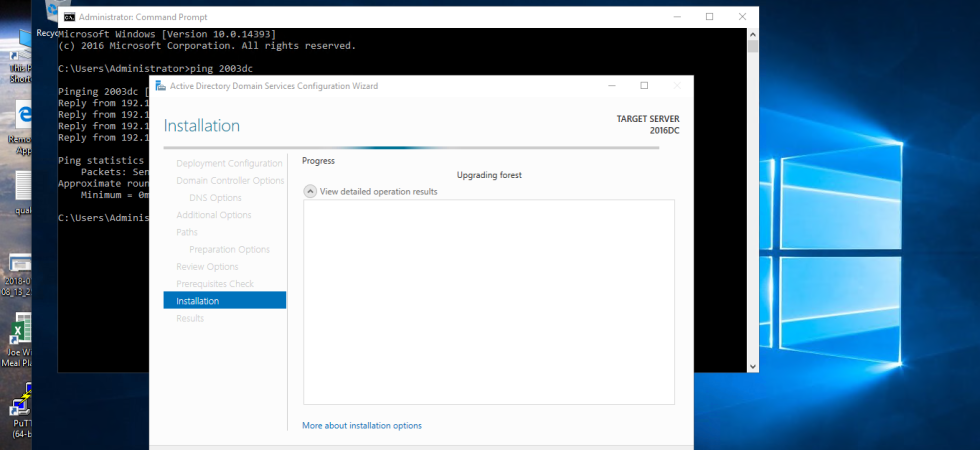980x450 pixels.
Task: Close the Command Prompt window
Action: click(742, 17)
